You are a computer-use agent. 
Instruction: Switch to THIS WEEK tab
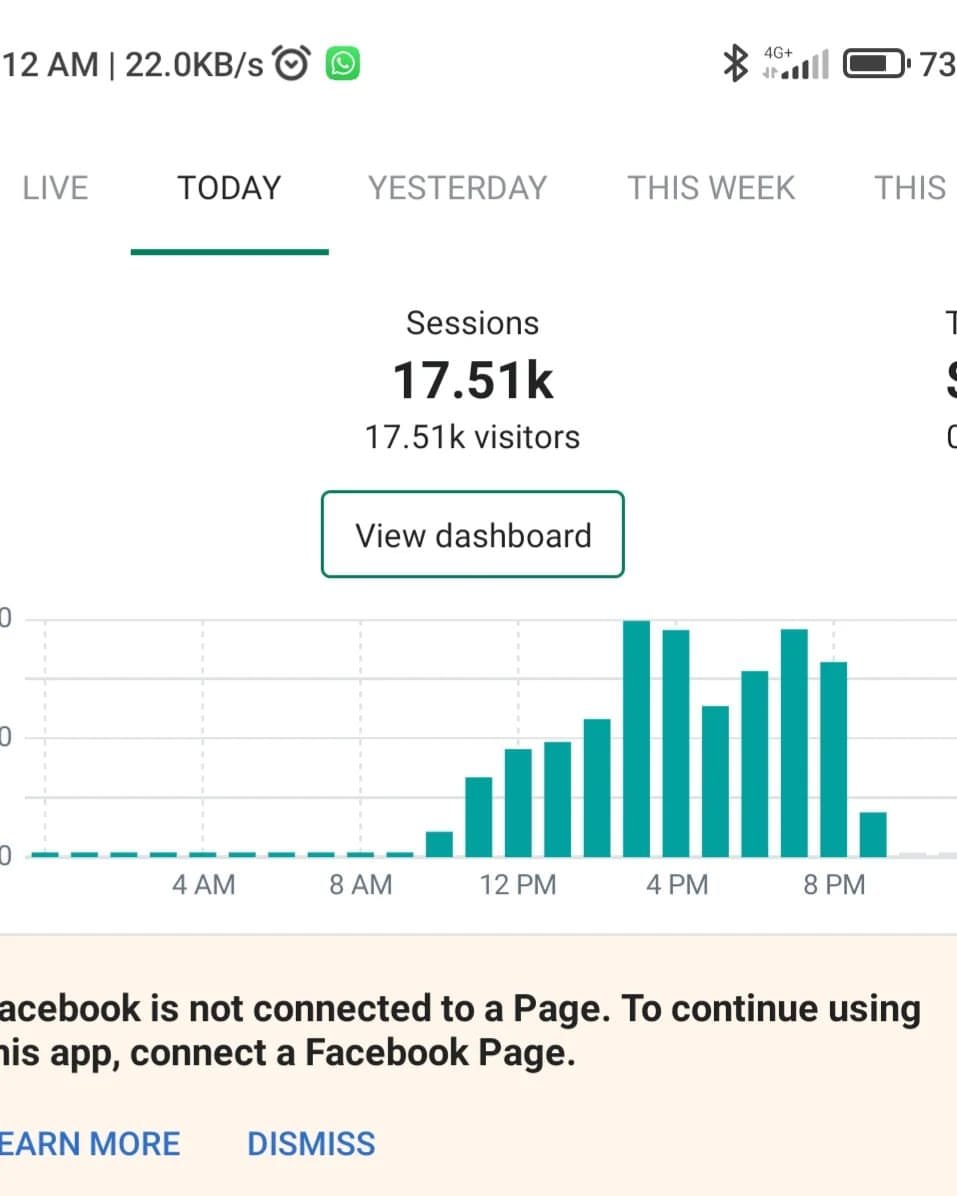711,188
